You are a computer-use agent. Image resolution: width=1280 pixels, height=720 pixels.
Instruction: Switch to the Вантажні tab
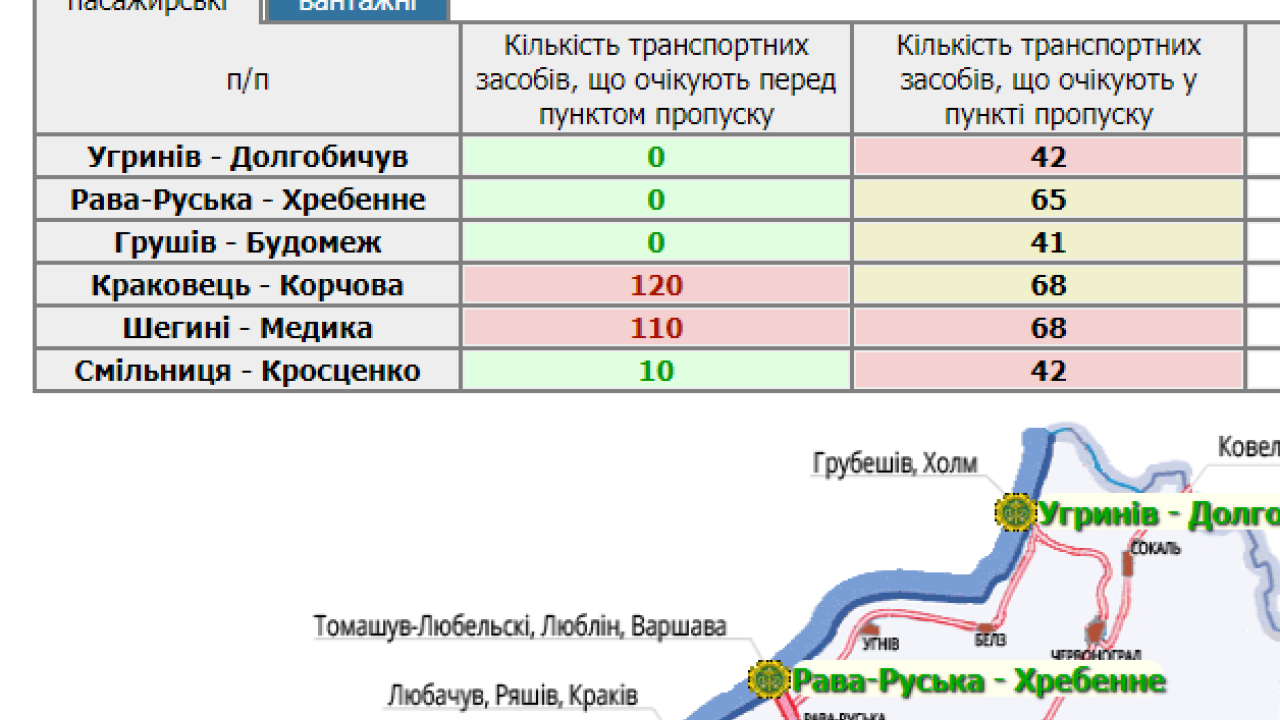pos(357,8)
